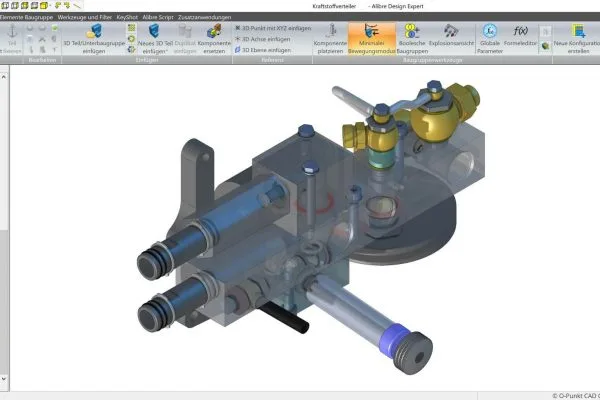600x400 pixels.
Task: Open the KeyShot tab
Action: (x=127, y=17)
